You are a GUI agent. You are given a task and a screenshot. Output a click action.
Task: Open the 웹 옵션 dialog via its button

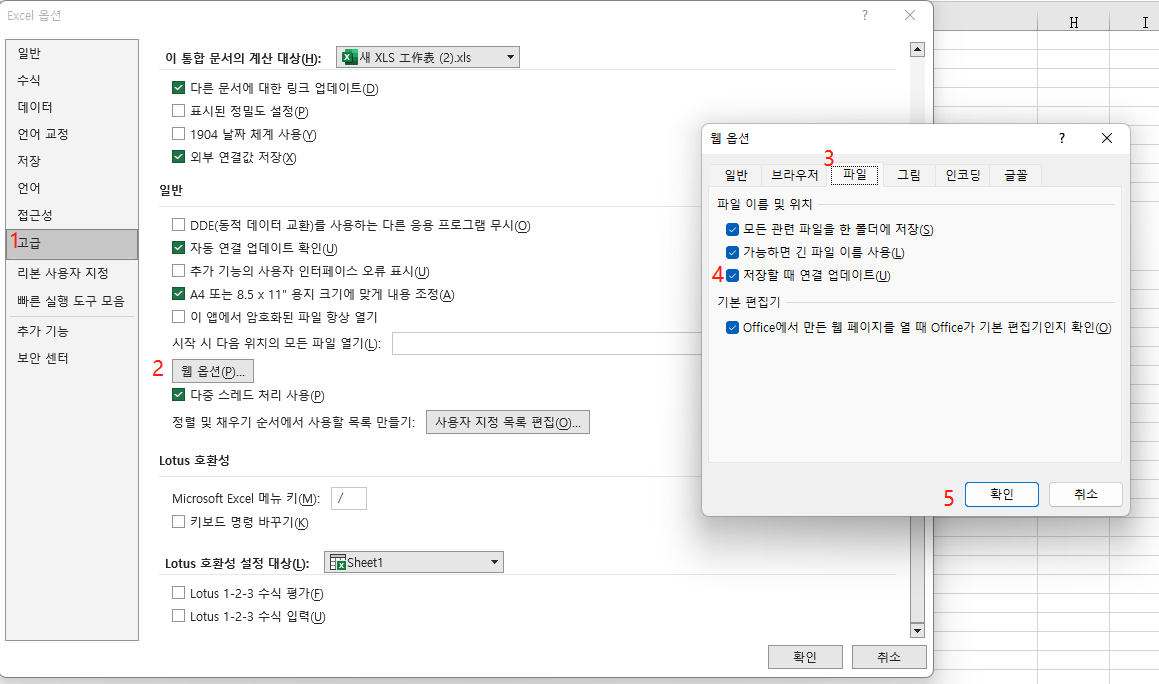pyautogui.click(x=212, y=370)
